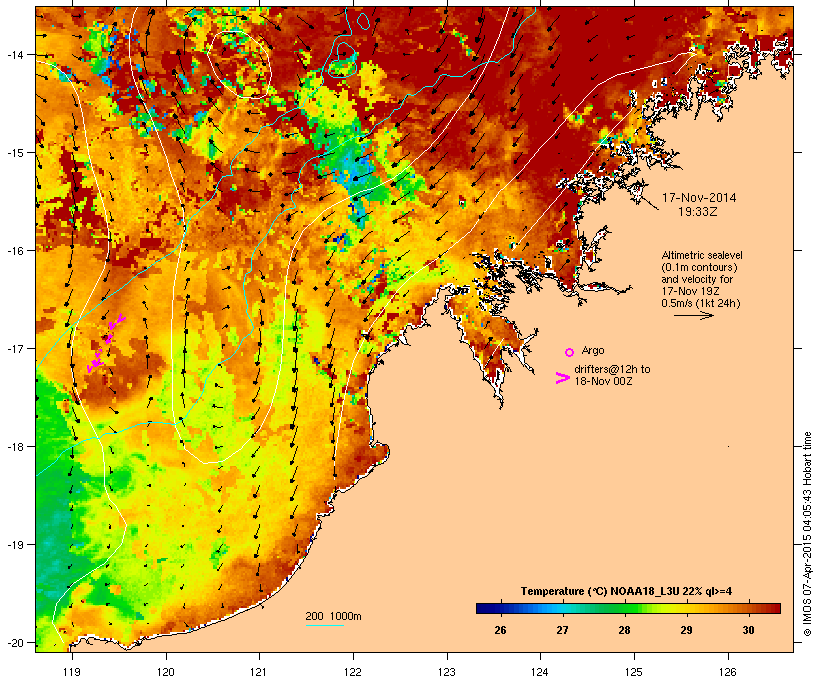
Task: Click the 123 longitude axis label
Action: click(x=447, y=672)
